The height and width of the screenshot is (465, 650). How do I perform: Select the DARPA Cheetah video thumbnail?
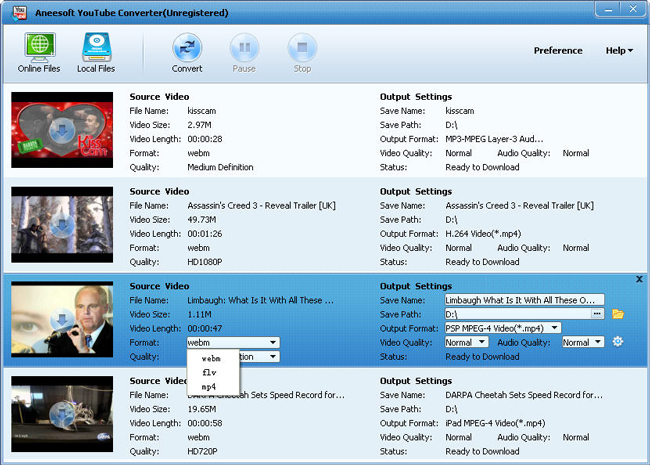click(x=62, y=414)
